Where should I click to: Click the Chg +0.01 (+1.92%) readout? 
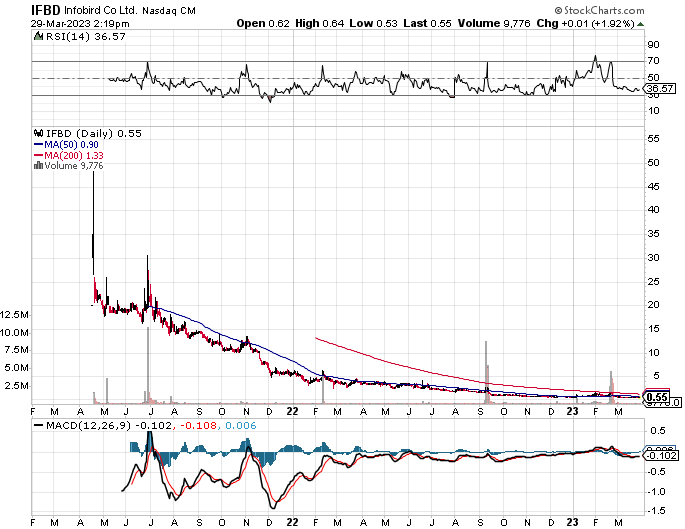585,23
